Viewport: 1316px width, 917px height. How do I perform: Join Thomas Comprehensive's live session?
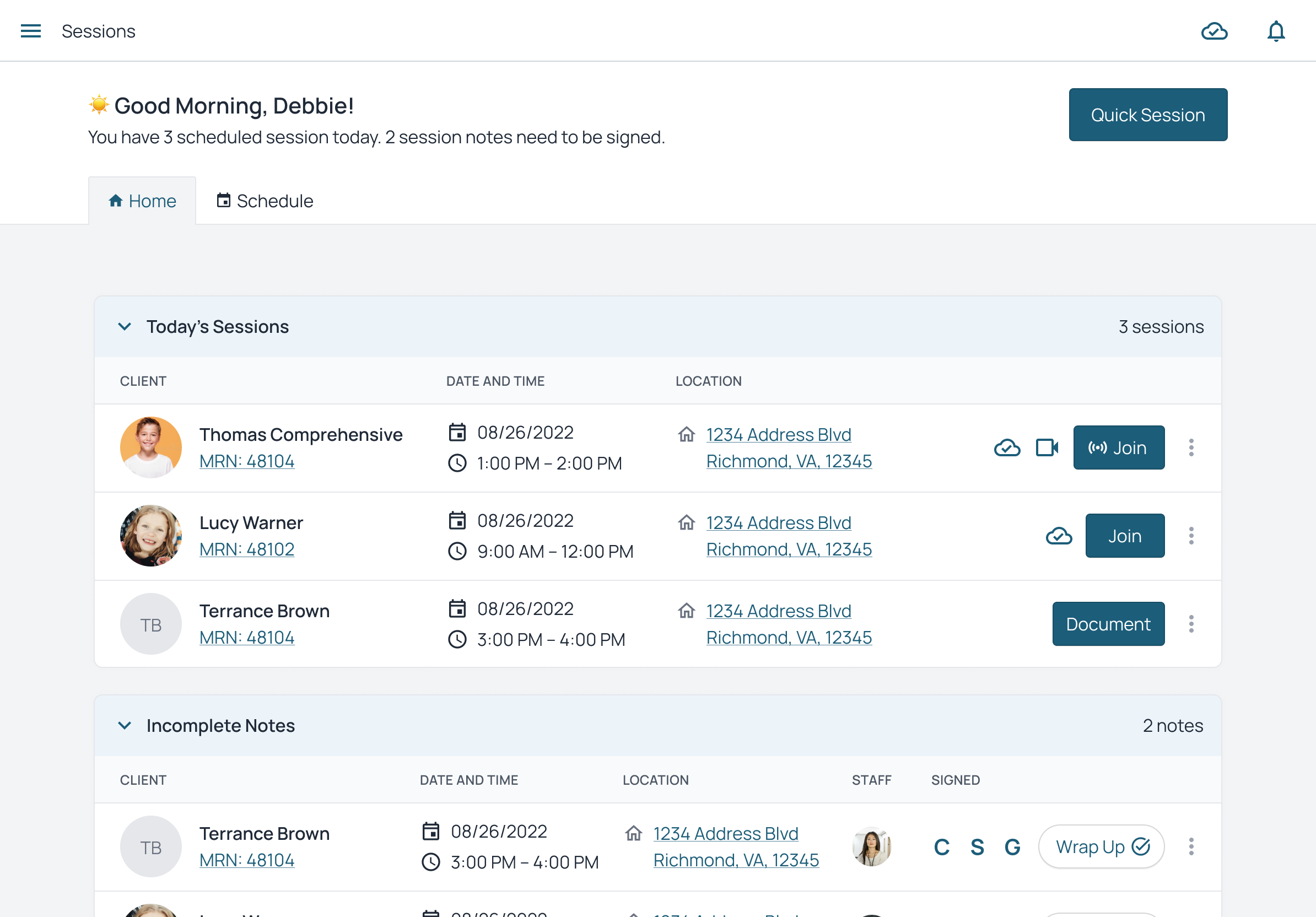(x=1119, y=447)
